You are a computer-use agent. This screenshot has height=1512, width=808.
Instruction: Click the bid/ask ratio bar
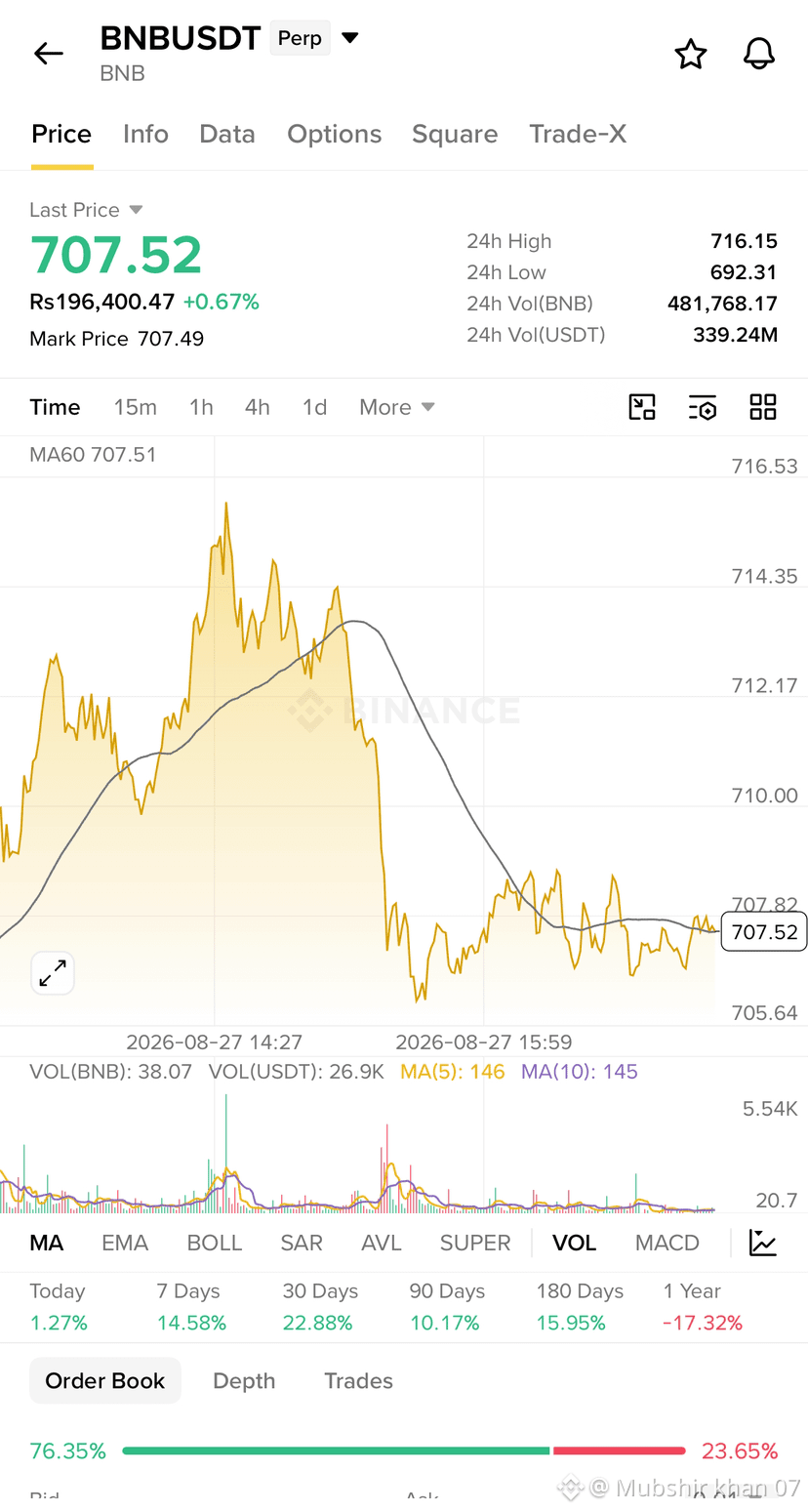pyautogui.click(x=404, y=1451)
